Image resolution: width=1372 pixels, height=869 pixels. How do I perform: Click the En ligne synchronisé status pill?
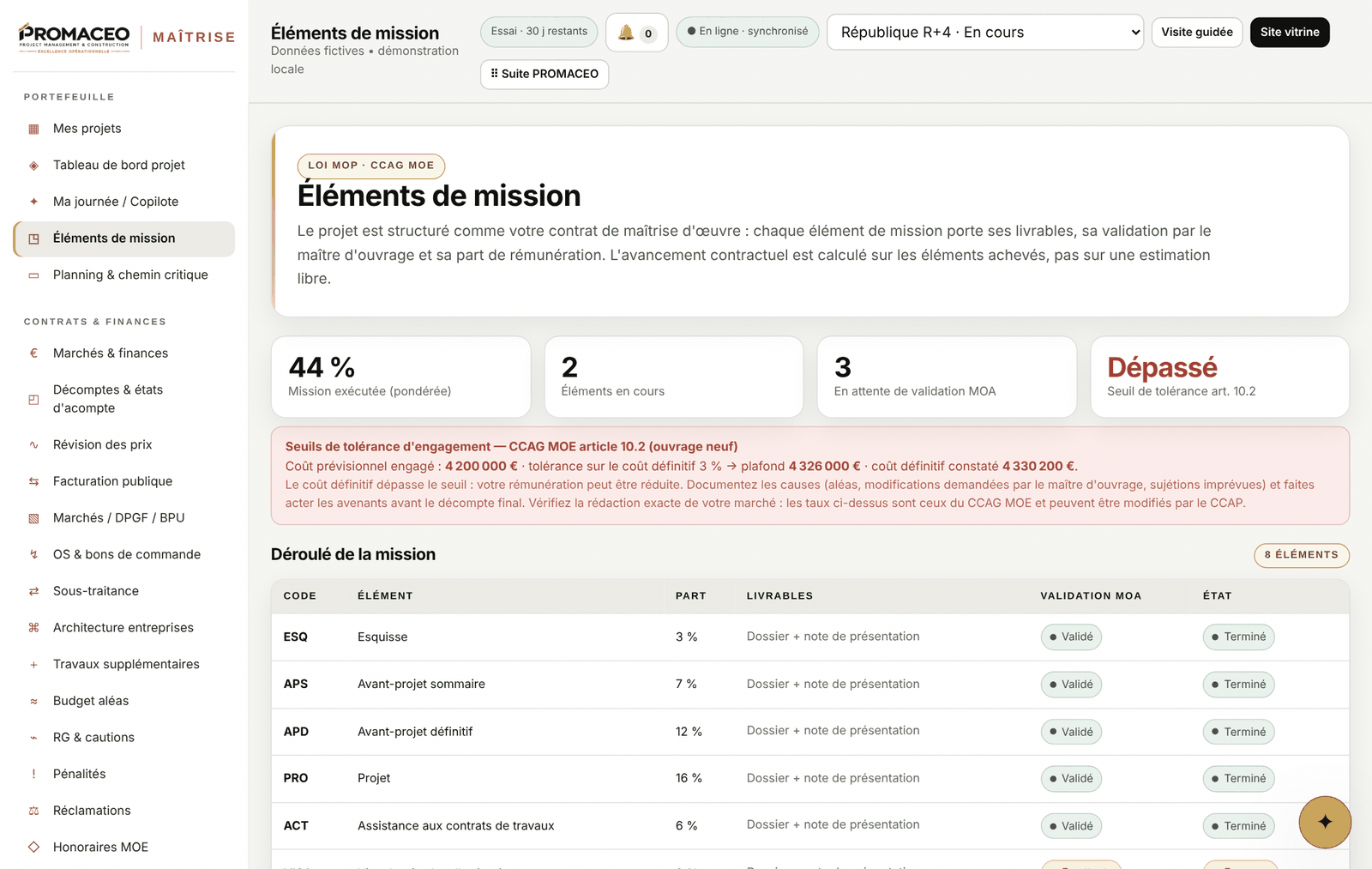[x=748, y=32]
